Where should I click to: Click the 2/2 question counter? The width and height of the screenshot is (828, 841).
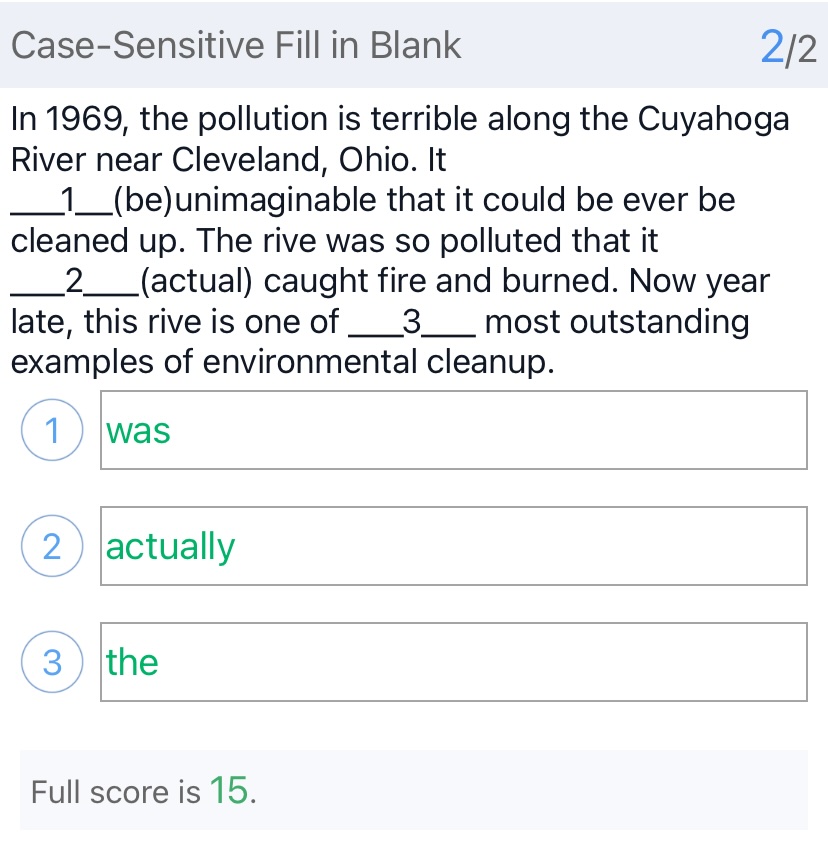pos(788,46)
